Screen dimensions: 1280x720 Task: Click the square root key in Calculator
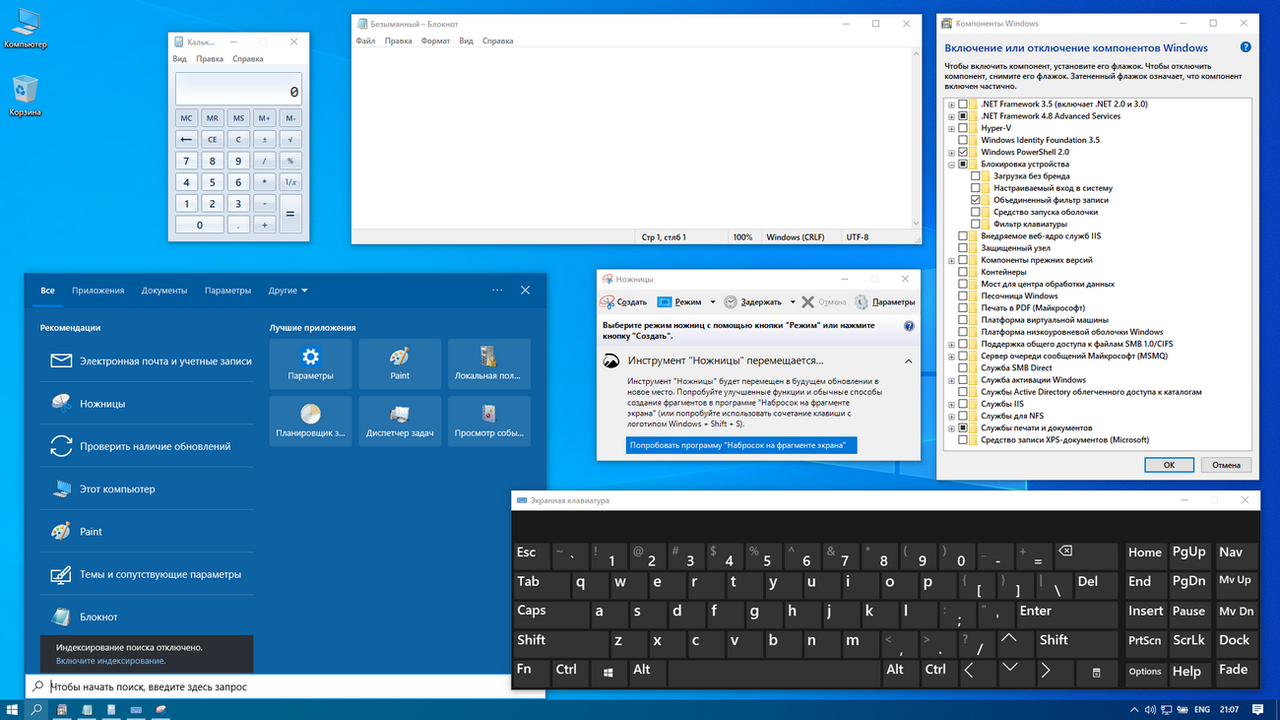tap(290, 139)
